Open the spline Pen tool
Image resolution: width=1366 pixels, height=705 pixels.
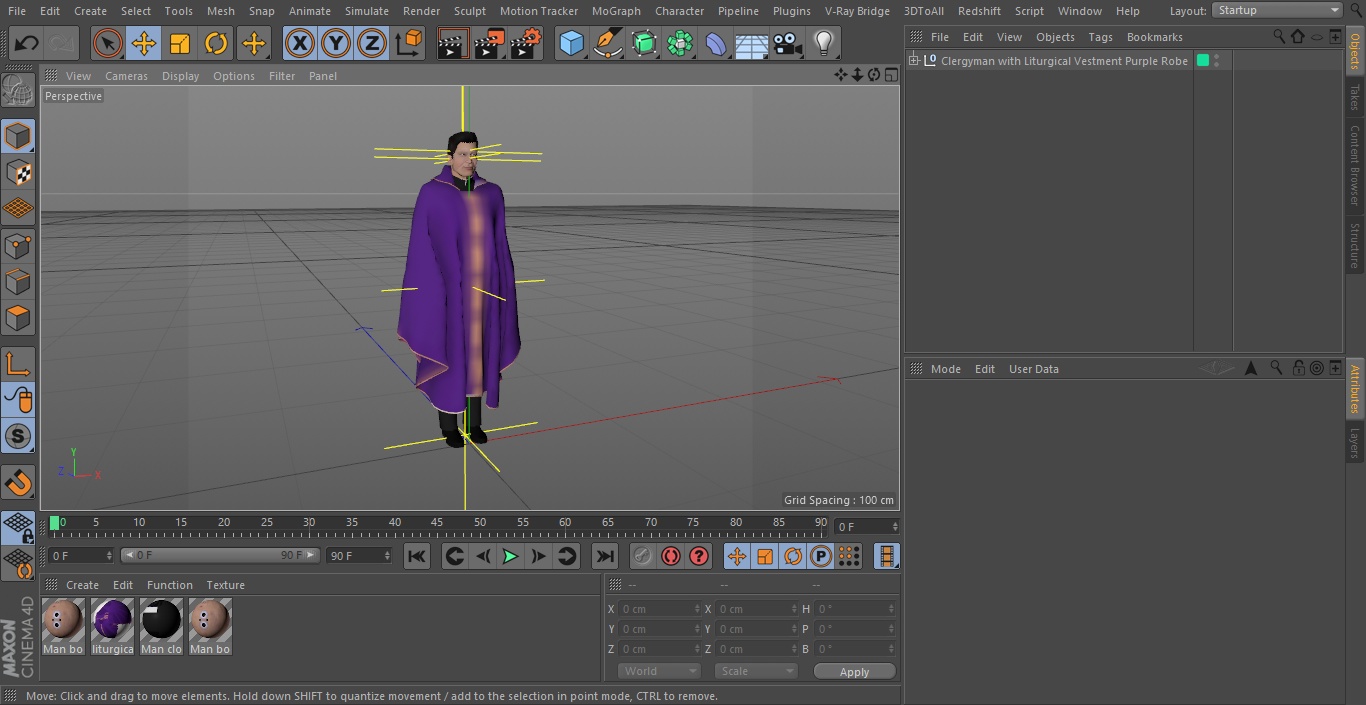[607, 43]
